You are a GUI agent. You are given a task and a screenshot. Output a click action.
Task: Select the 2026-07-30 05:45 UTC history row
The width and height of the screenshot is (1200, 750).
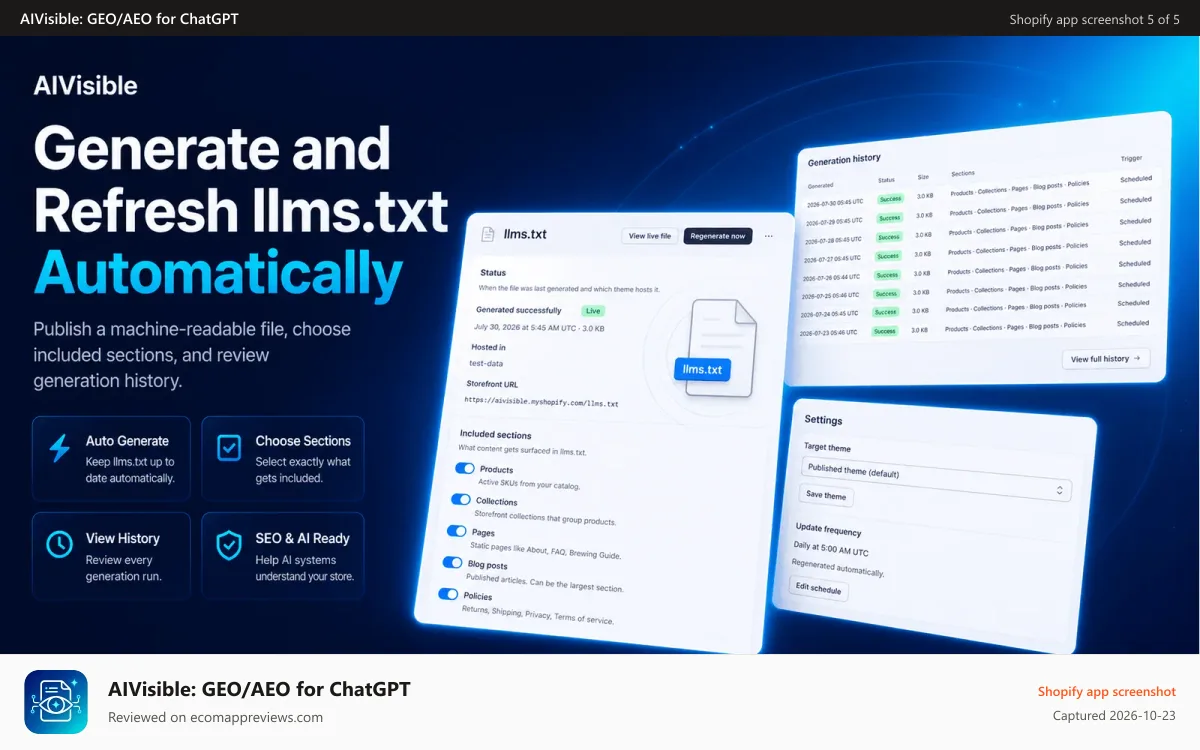pos(979,190)
